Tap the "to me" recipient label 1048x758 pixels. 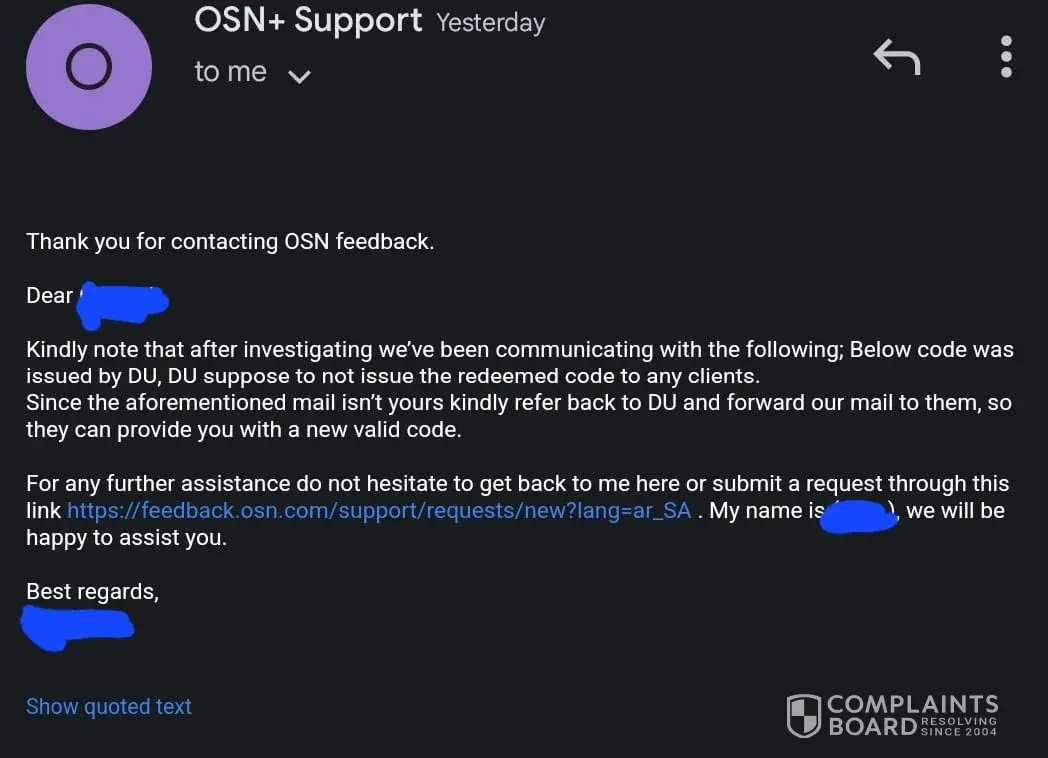pyautogui.click(x=230, y=72)
